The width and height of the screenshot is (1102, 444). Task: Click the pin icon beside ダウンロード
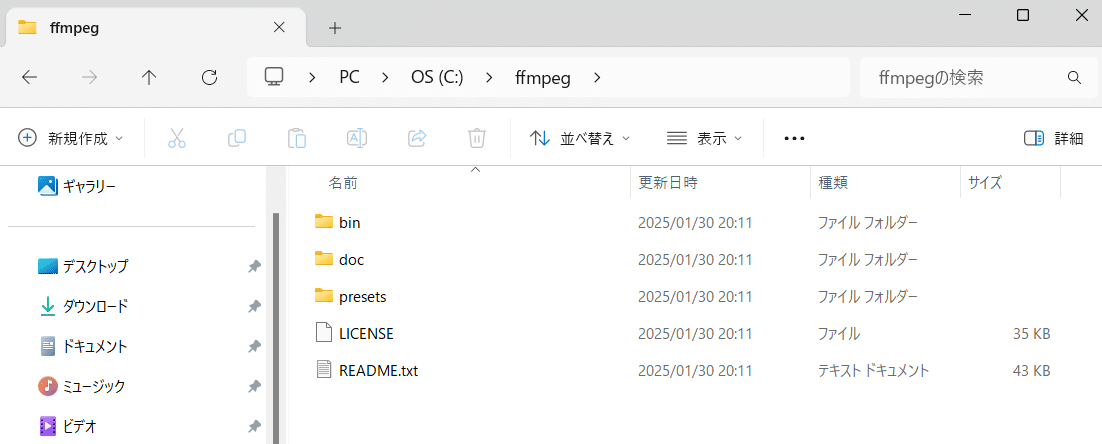coord(254,306)
